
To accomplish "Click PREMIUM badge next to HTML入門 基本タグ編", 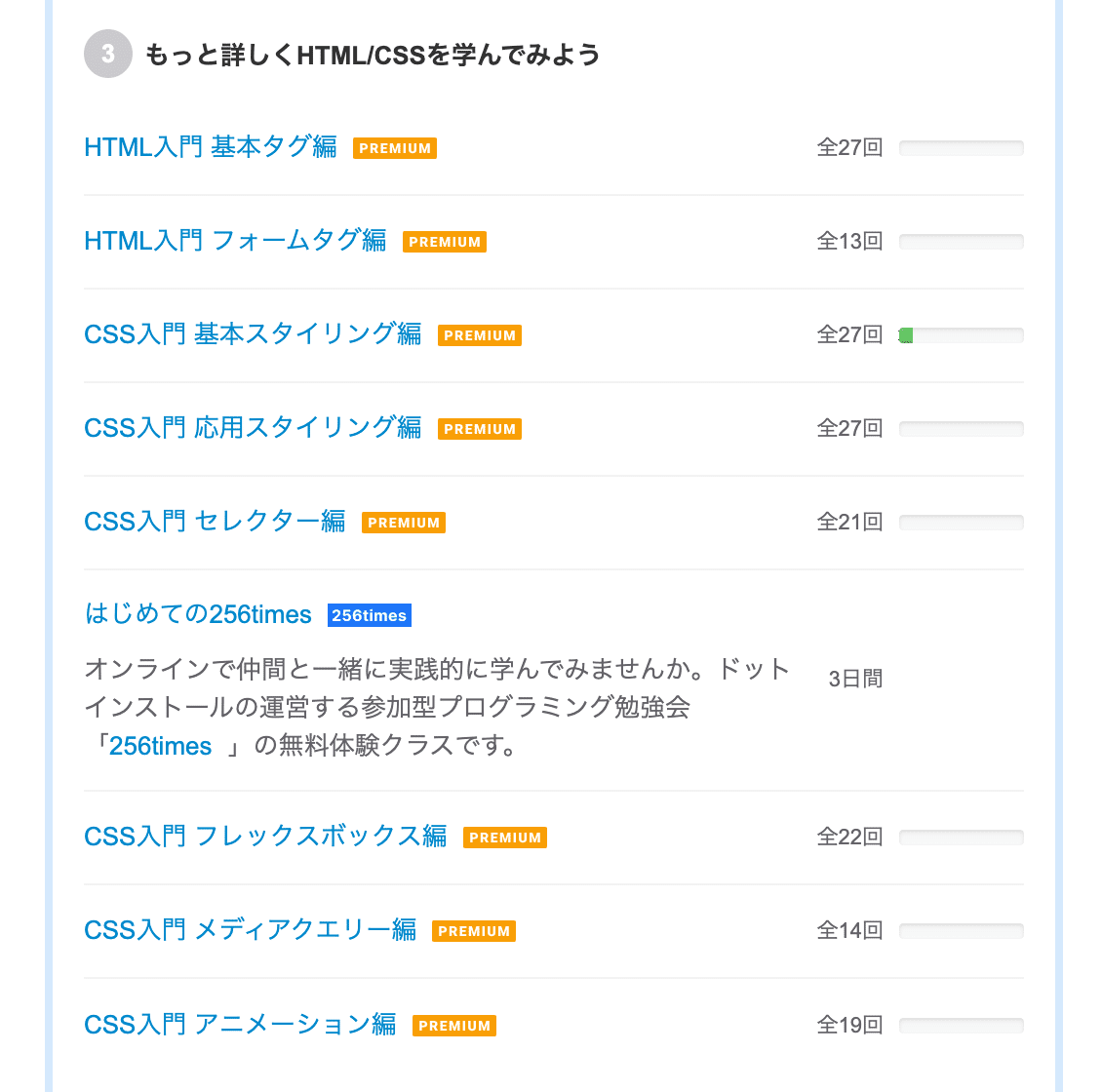I will pos(395,148).
